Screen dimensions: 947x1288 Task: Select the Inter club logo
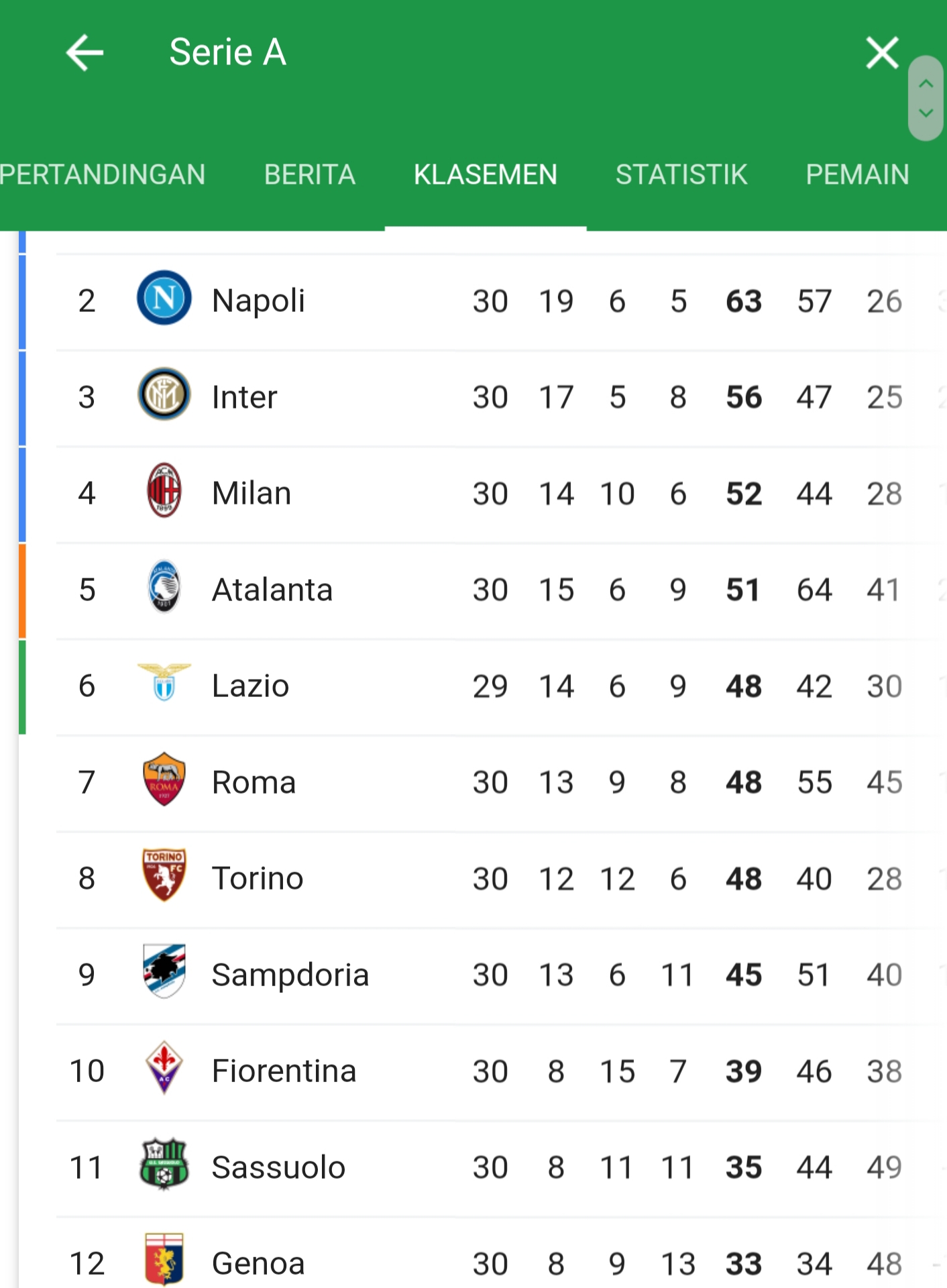pos(164,394)
